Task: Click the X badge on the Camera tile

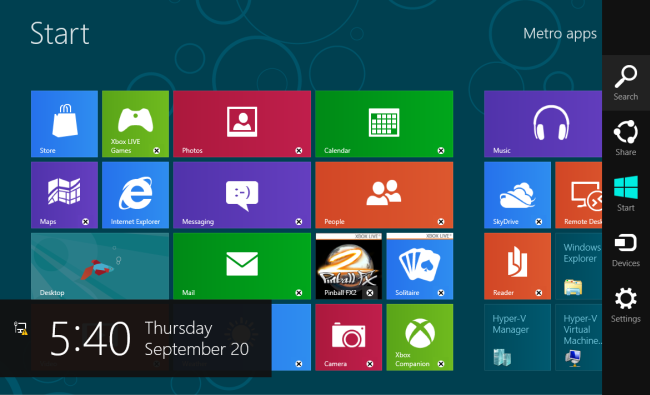Action: click(x=370, y=364)
